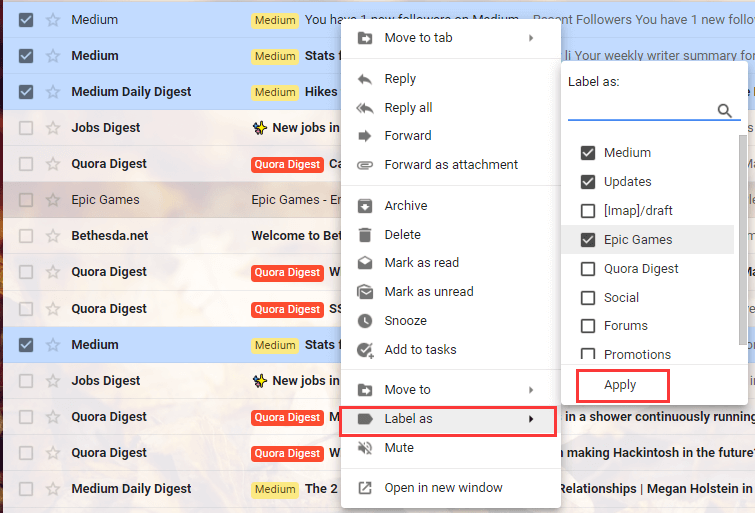This screenshot has height=513, width=755.
Task: Click the Reply all double-arrow icon
Action: pyautogui.click(x=364, y=108)
